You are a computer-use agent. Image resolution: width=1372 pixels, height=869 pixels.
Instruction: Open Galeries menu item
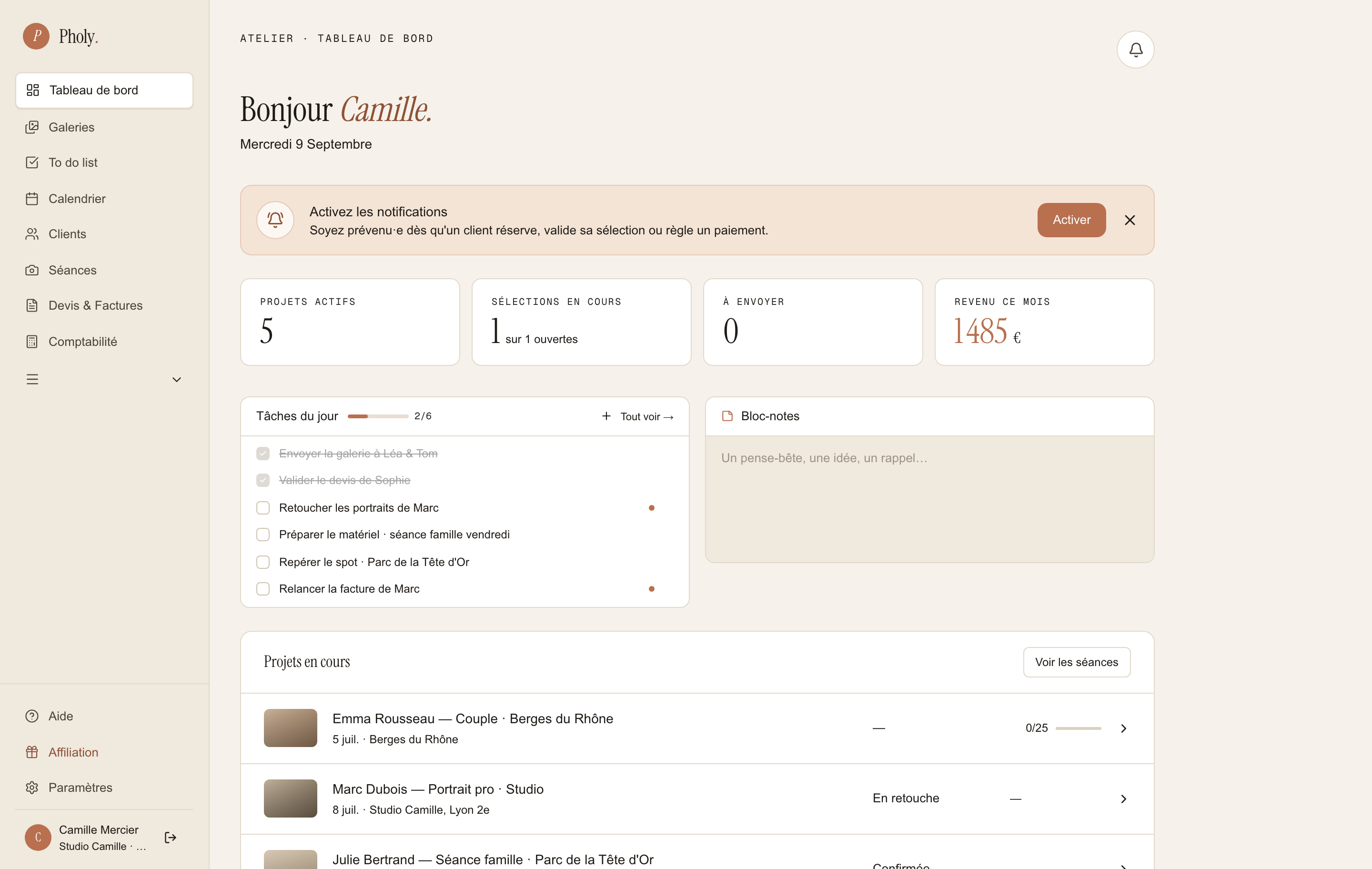click(x=104, y=127)
